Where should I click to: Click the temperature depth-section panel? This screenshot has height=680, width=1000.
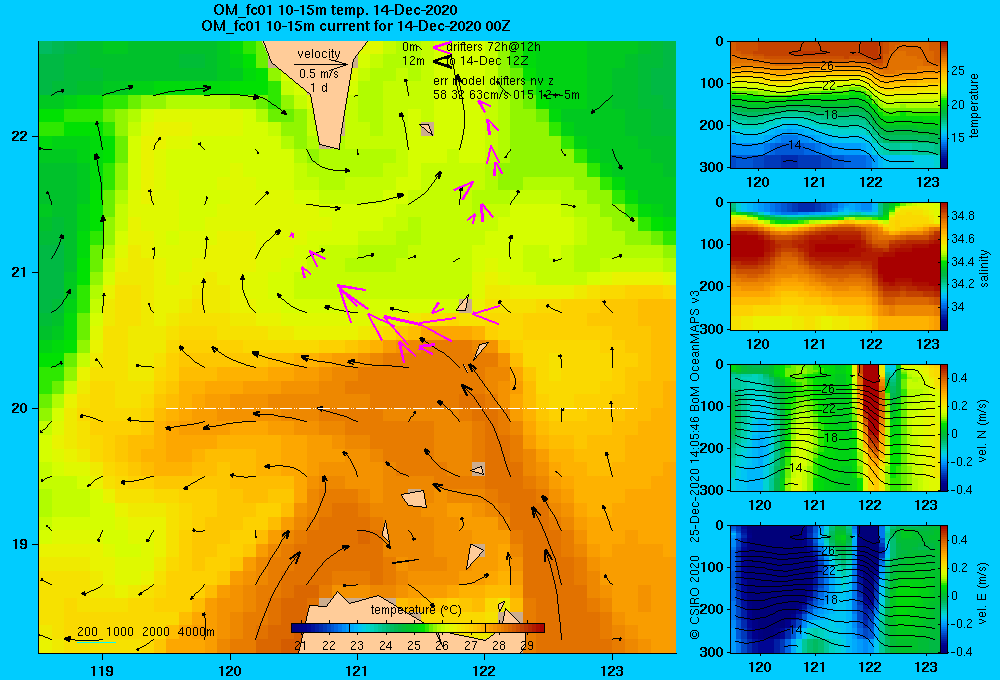point(835,105)
